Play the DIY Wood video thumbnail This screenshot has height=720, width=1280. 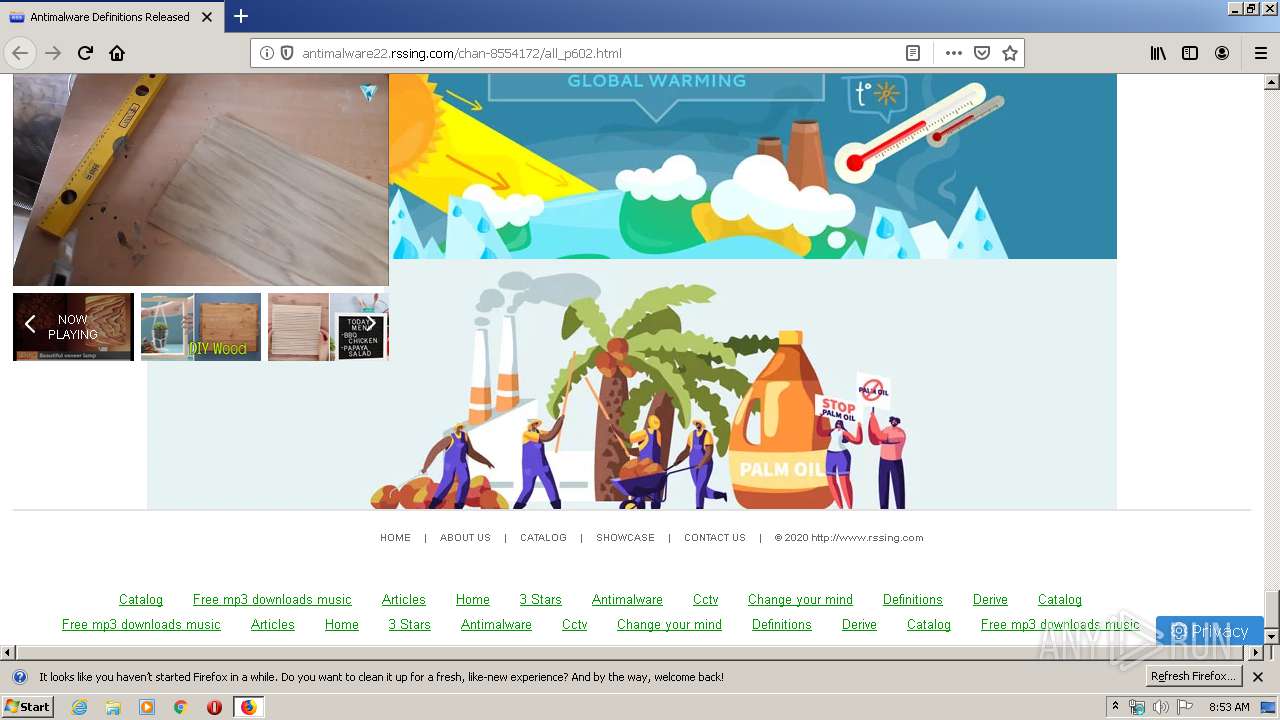click(201, 327)
